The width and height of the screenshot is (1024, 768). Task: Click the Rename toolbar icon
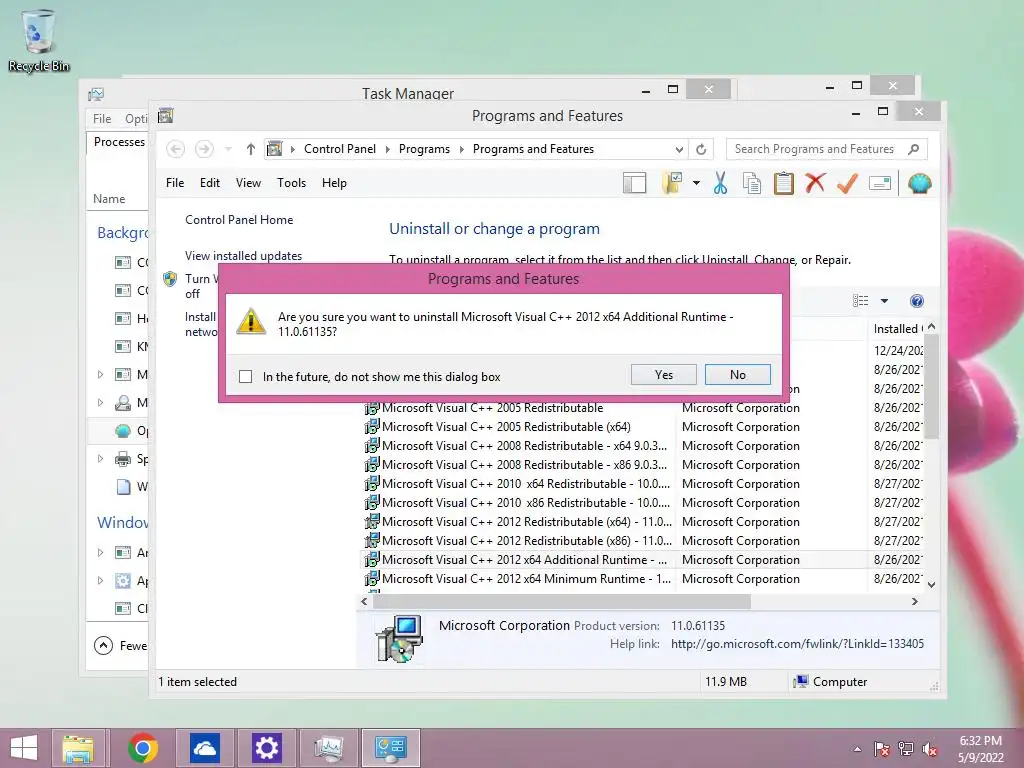click(880, 184)
